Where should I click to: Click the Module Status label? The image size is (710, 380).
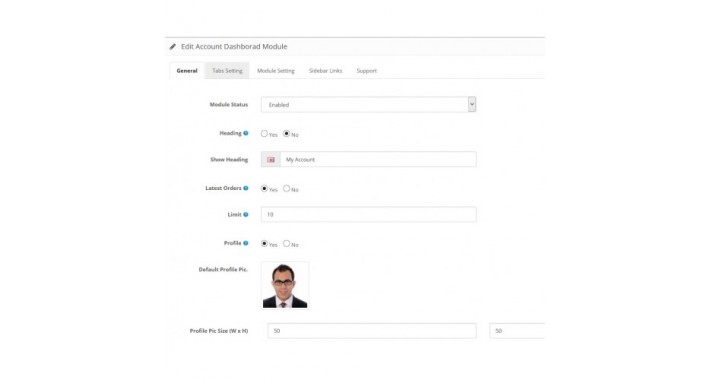(x=229, y=105)
